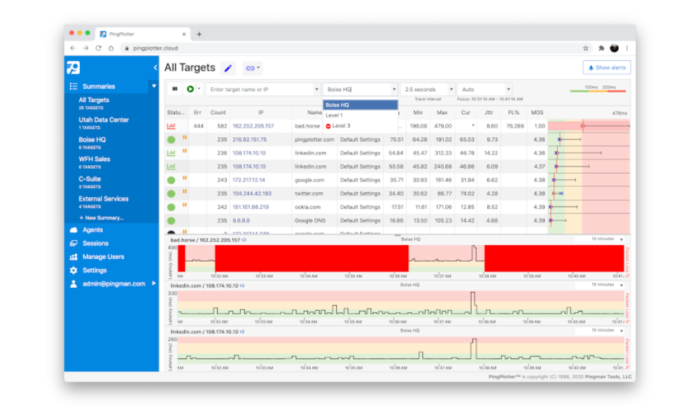
Task: Go forward in the browser
Action: pos(86,48)
